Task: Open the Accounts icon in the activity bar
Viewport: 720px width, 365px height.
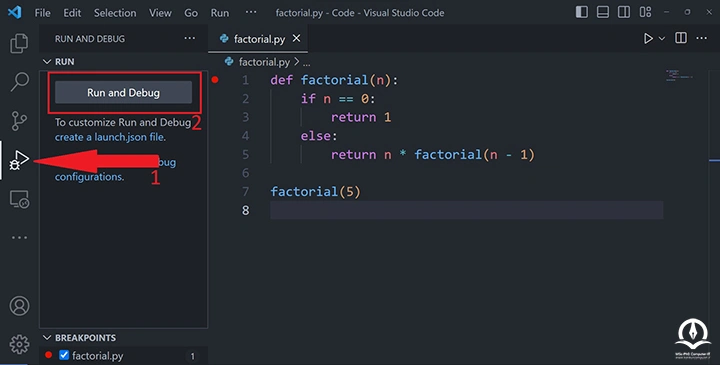Action: click(19, 306)
